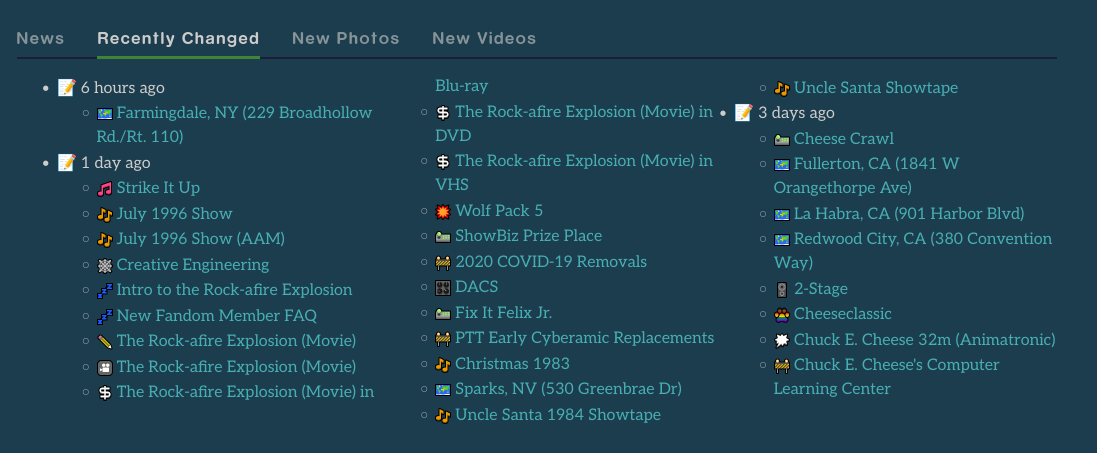This screenshot has width=1097, height=453.
Task: Click the icon beside Creative Engineering
Action: pos(105,265)
